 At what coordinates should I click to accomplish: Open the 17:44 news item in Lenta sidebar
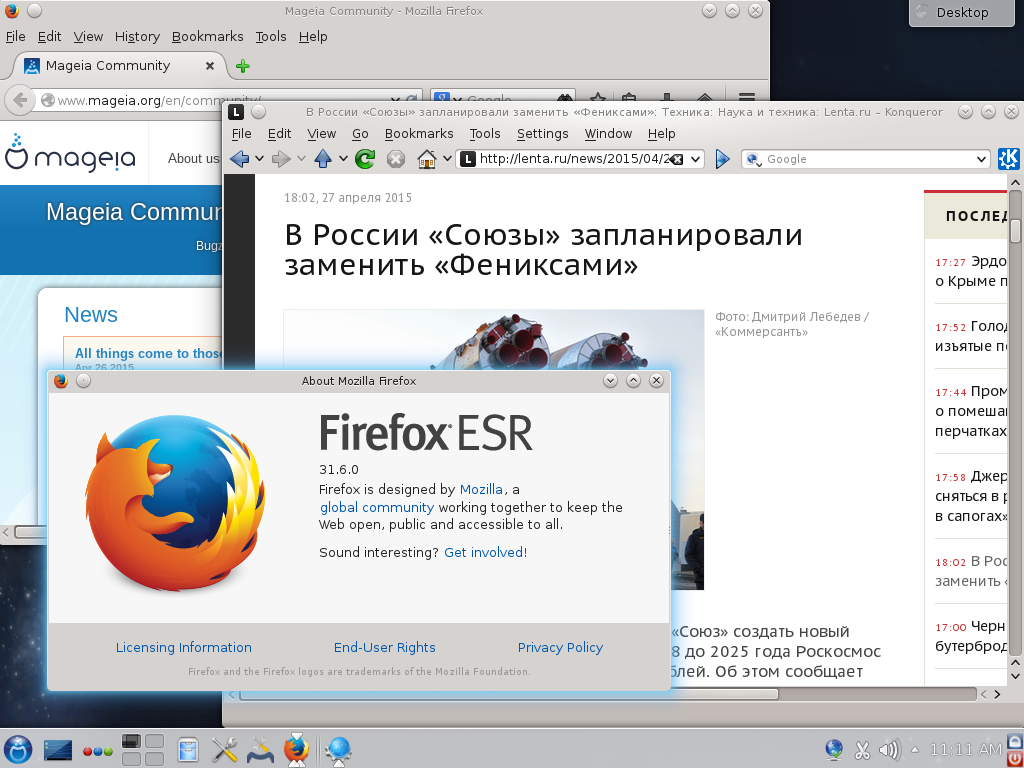click(970, 411)
